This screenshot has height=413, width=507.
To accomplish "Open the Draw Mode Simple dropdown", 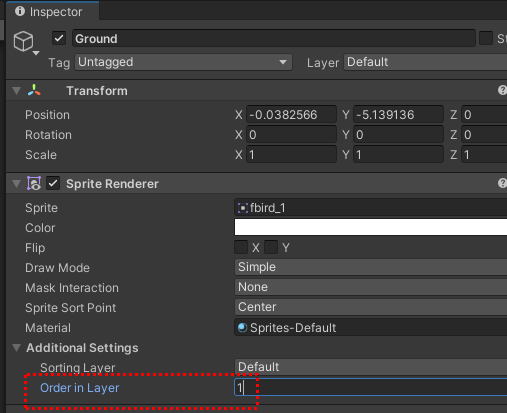I will click(371, 267).
